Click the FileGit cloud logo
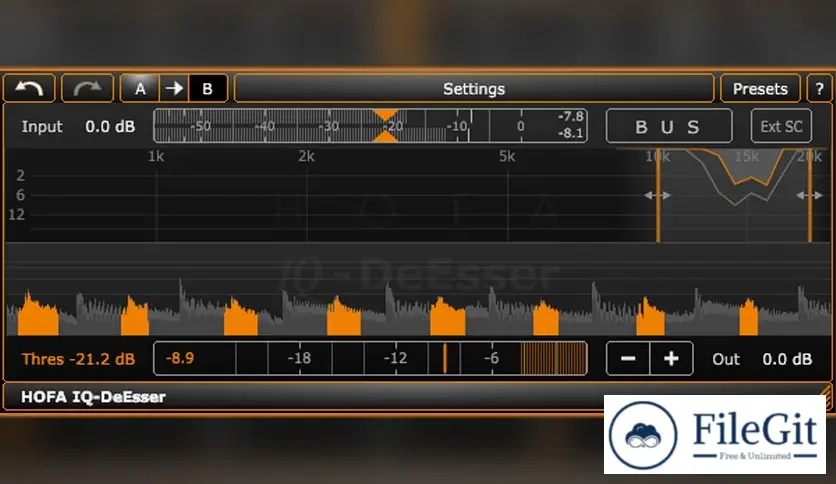The image size is (836, 484). click(x=644, y=435)
